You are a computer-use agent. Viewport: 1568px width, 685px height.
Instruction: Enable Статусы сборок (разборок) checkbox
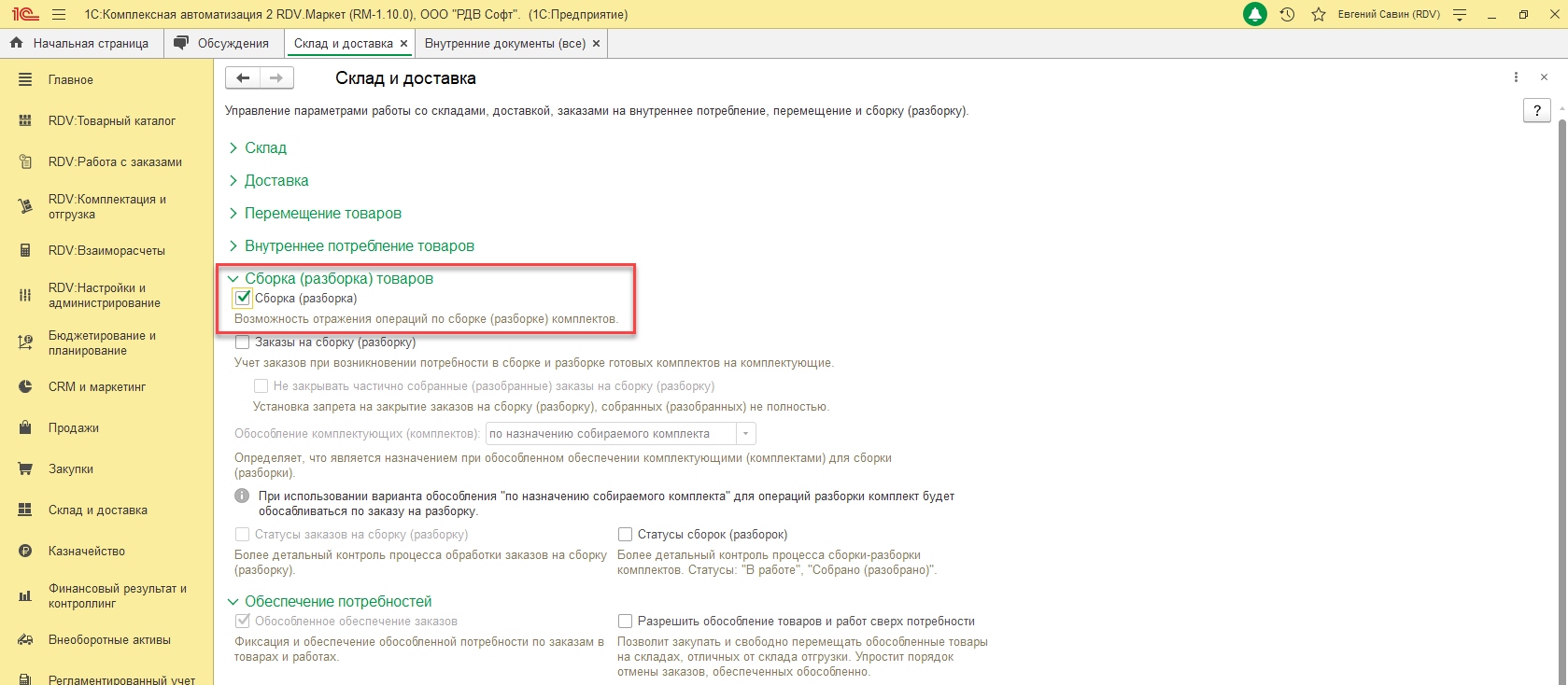pyautogui.click(x=626, y=535)
